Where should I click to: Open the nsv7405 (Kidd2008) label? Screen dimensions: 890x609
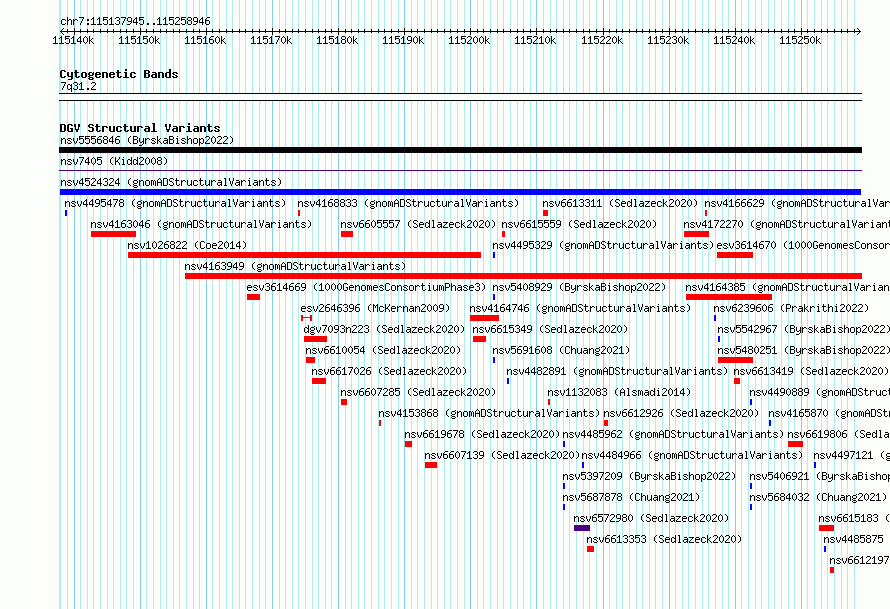pyautogui.click(x=114, y=161)
